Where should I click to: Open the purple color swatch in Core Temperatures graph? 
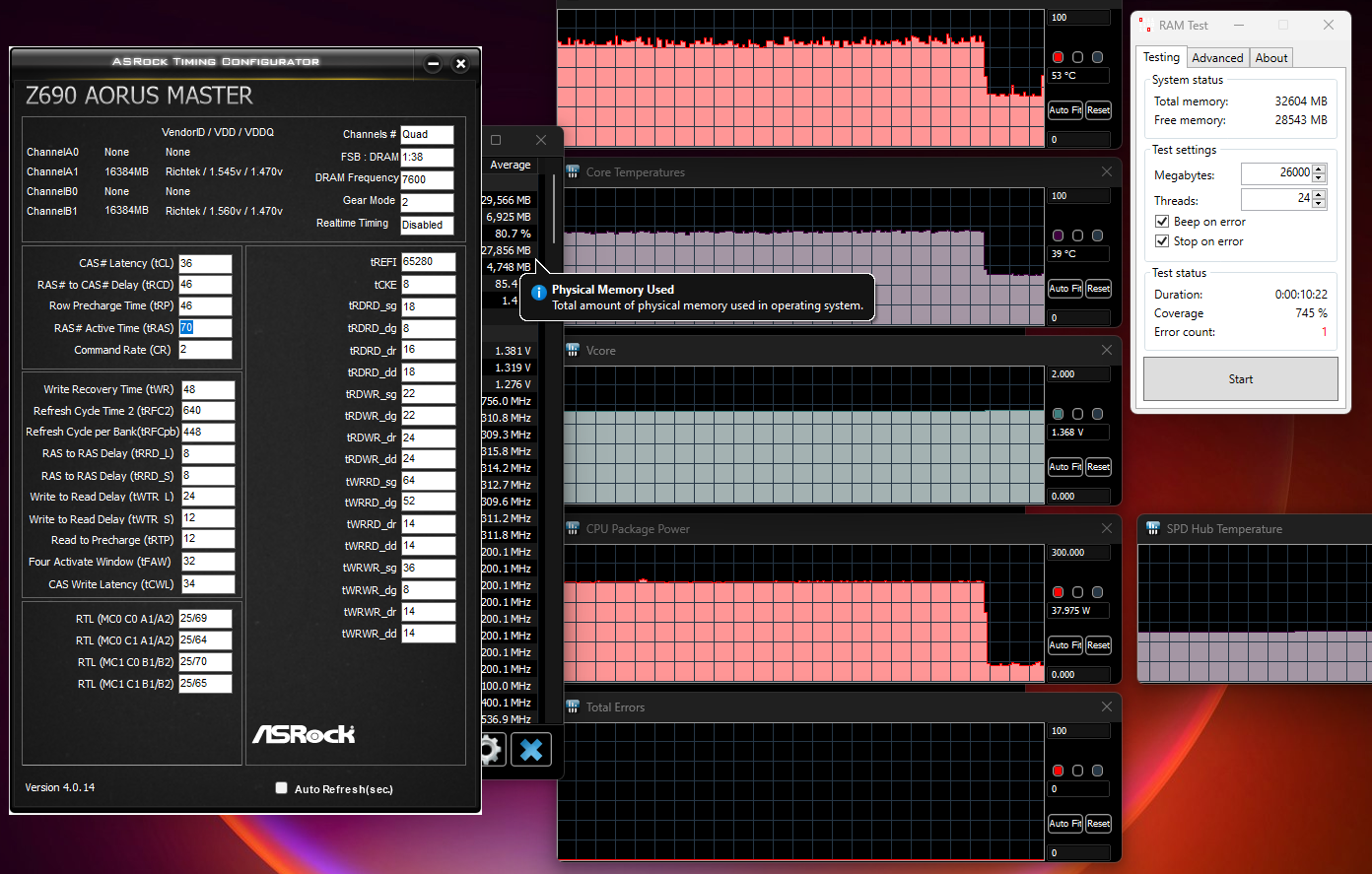point(1058,236)
